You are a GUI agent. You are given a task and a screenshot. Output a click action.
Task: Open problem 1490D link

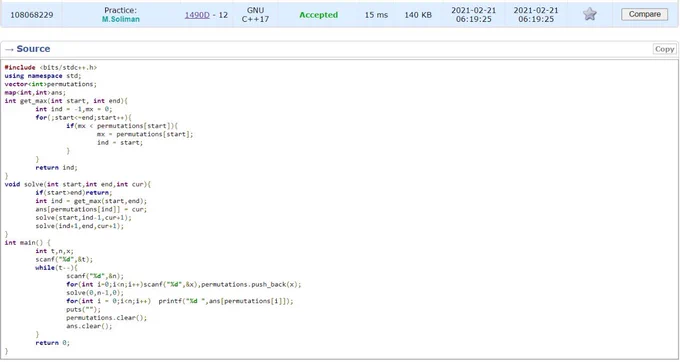click(x=197, y=15)
